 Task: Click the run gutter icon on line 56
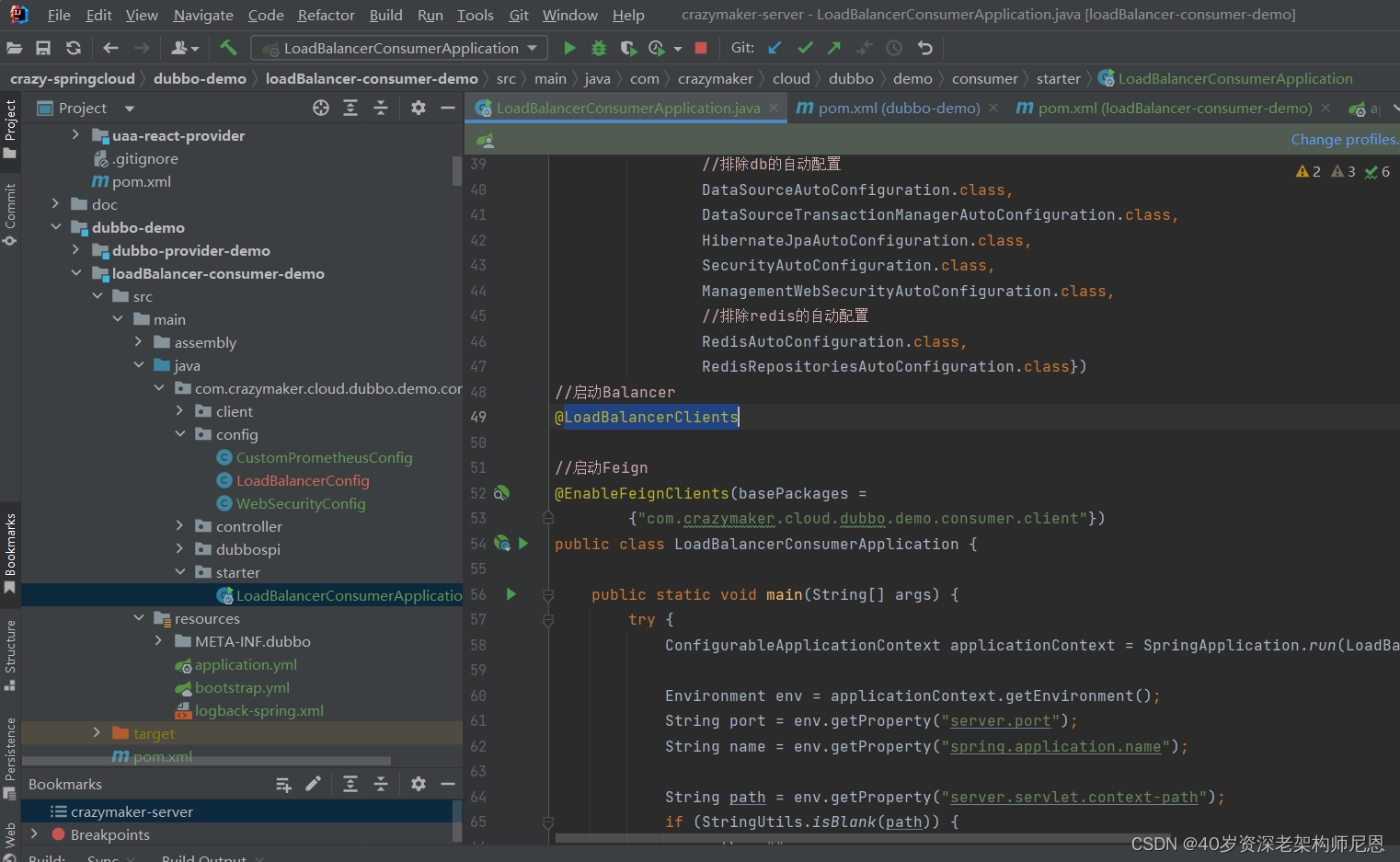[511, 594]
